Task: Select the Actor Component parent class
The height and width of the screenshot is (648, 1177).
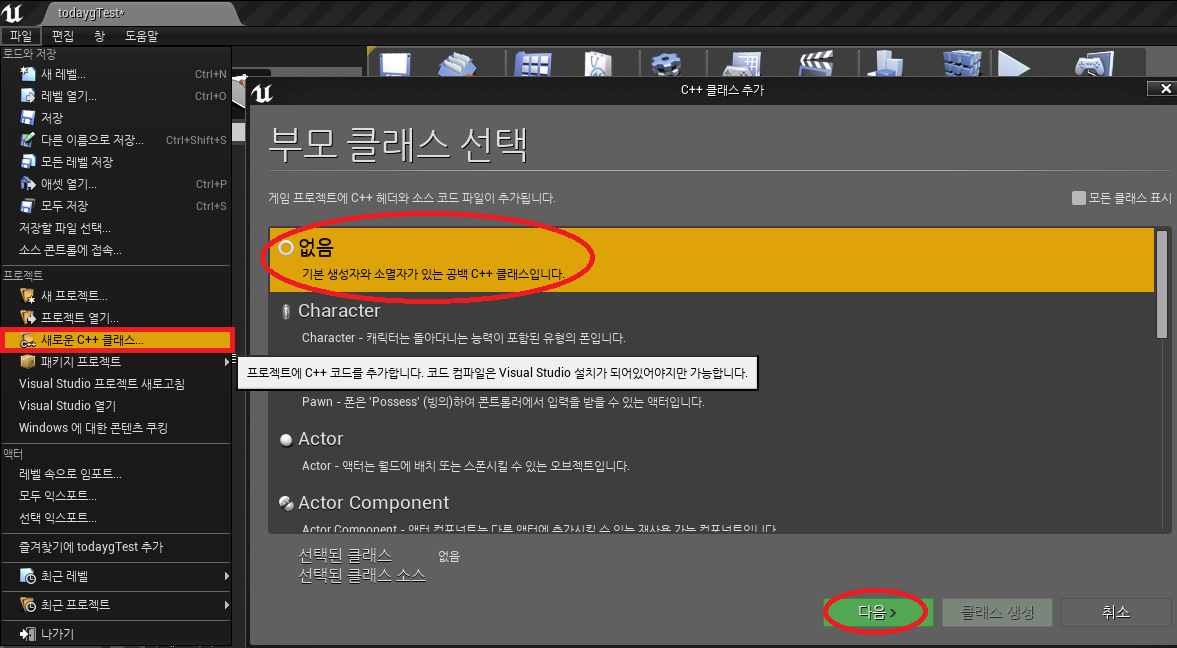Action: coord(712,510)
